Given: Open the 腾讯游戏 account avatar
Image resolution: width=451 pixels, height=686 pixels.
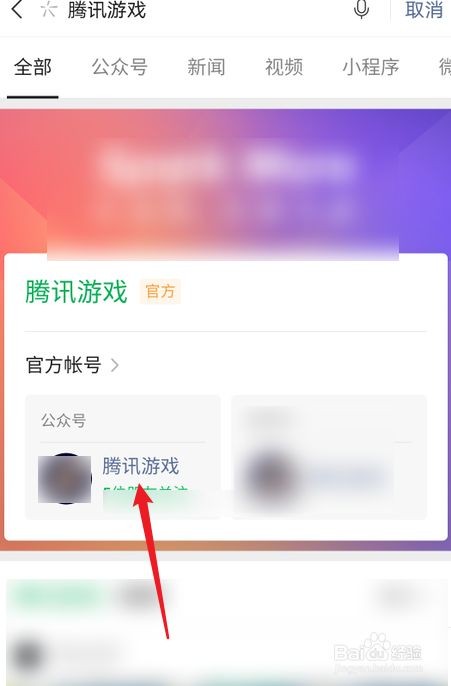Looking at the screenshot, I should tap(65, 479).
